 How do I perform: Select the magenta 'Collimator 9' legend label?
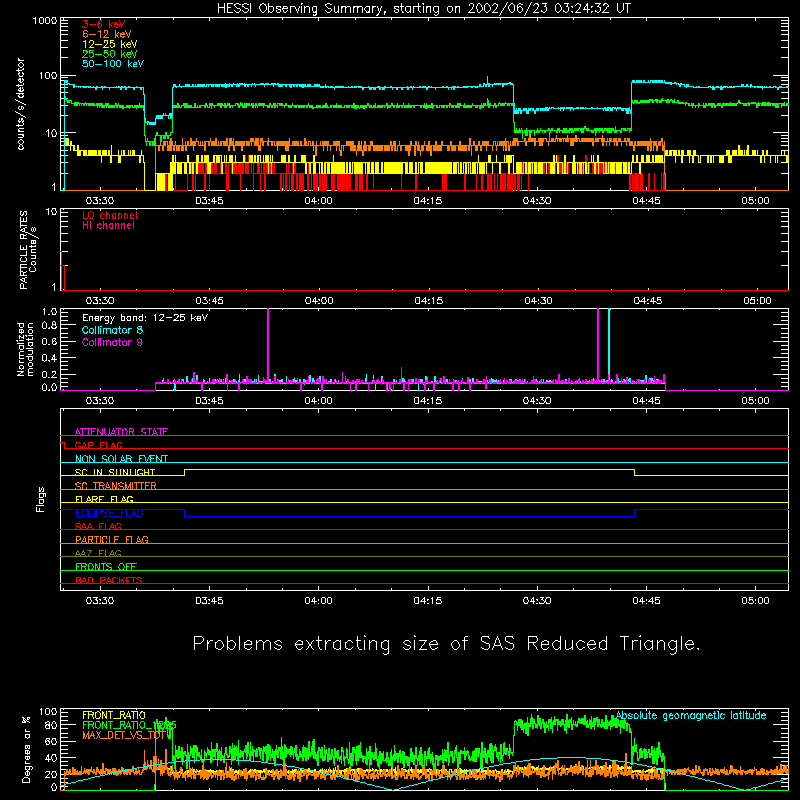(112, 342)
